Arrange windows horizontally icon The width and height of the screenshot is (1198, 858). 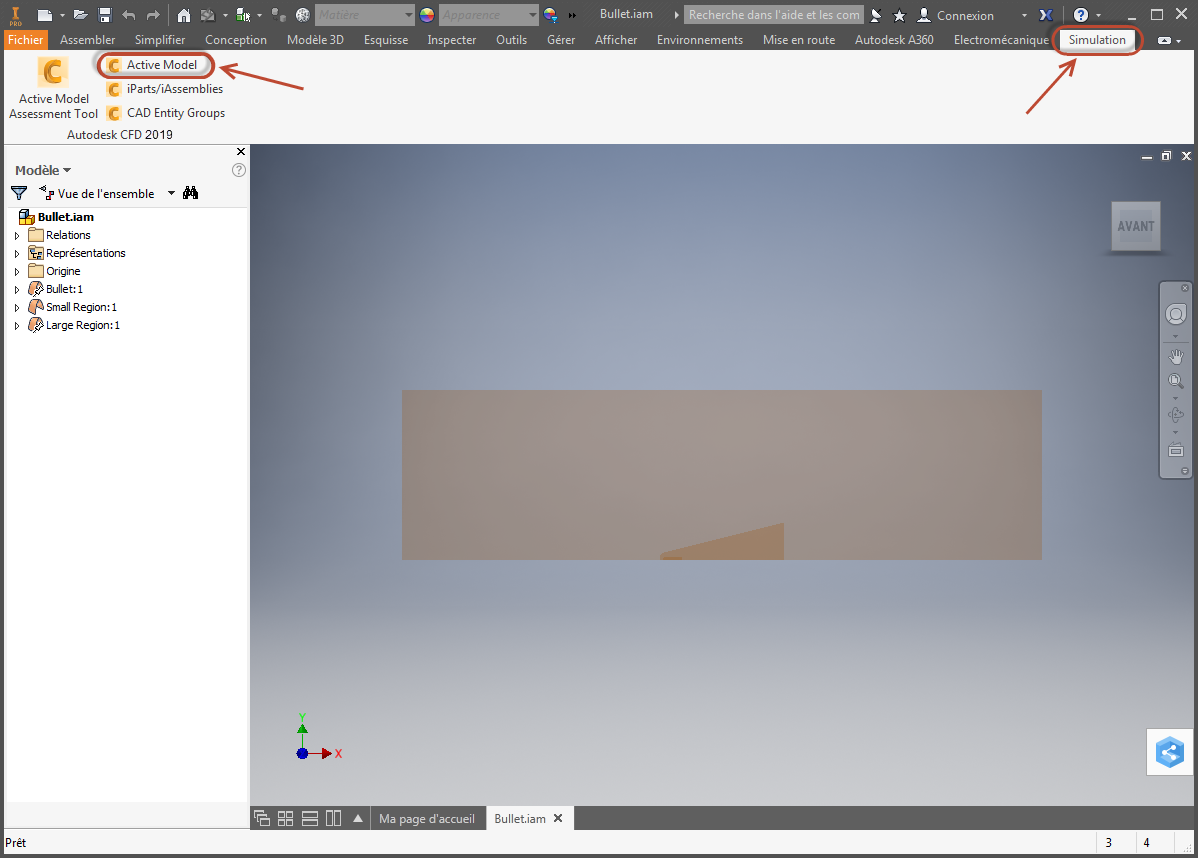(309, 818)
